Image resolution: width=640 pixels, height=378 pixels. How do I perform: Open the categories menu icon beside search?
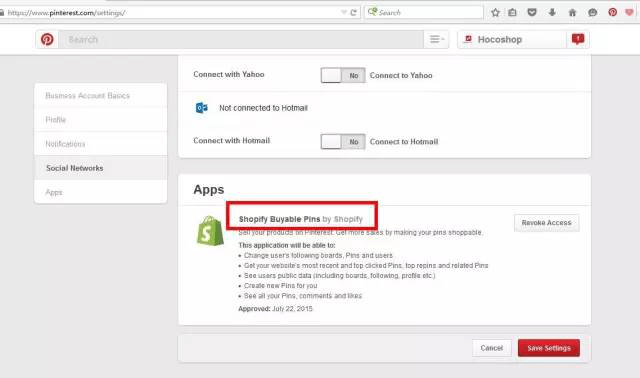436,40
